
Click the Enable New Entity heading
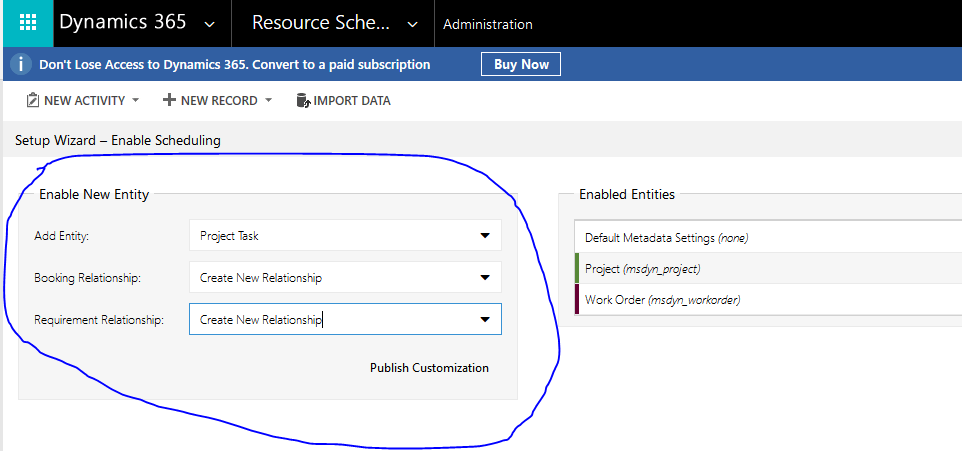(x=94, y=195)
